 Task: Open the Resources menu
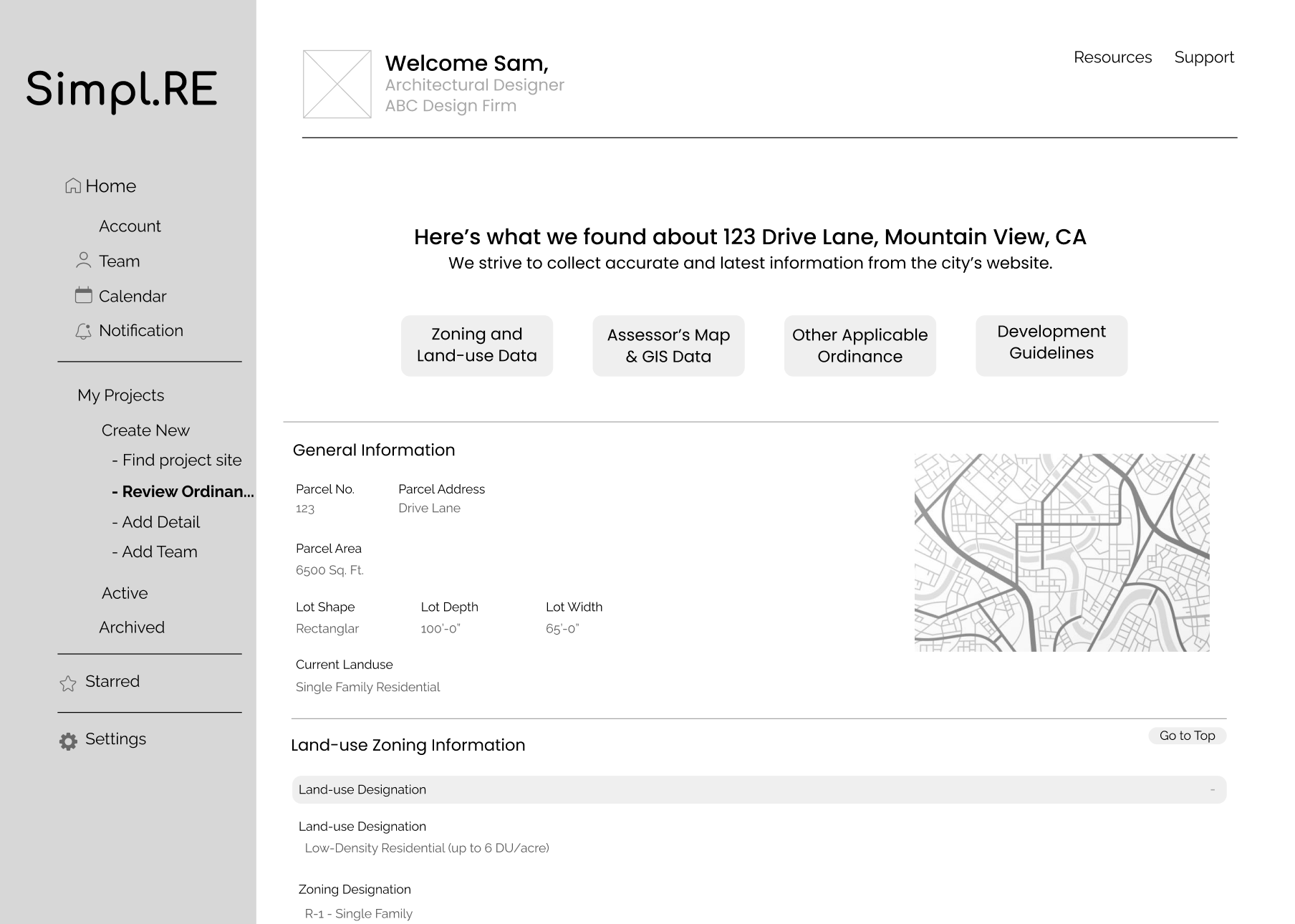coord(1112,57)
